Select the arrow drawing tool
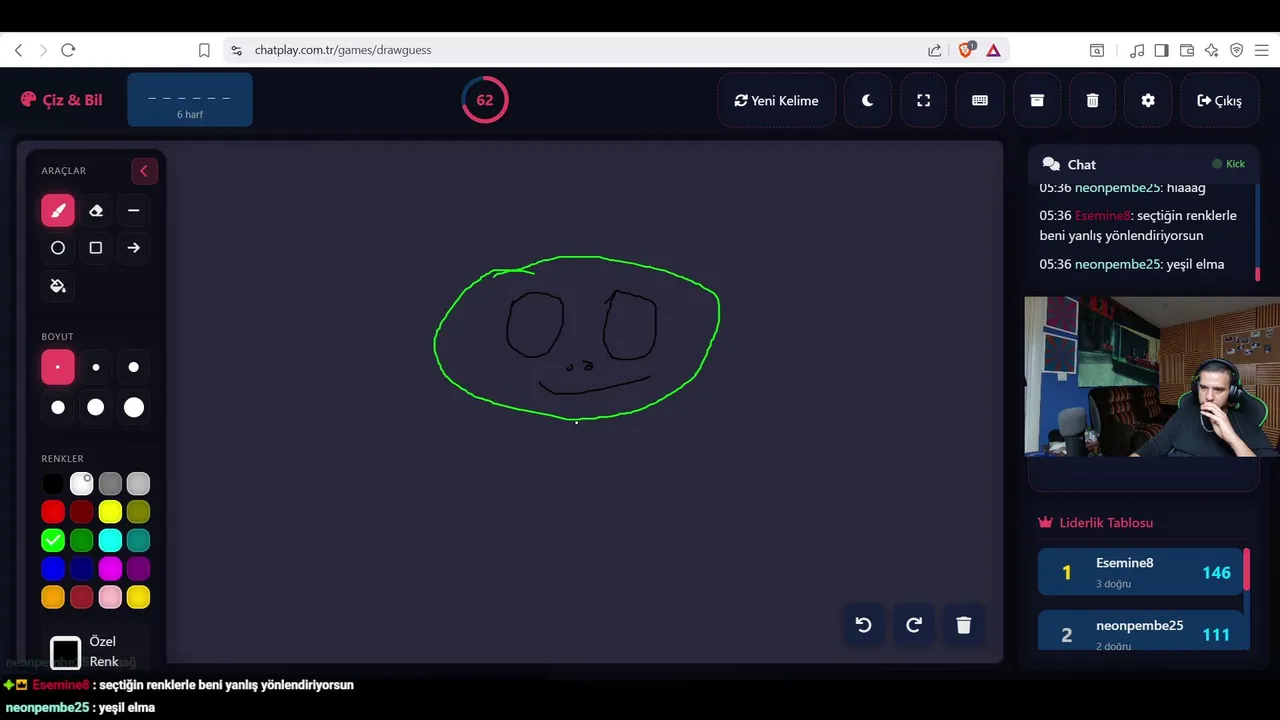The width and height of the screenshot is (1280, 720). pos(133,248)
